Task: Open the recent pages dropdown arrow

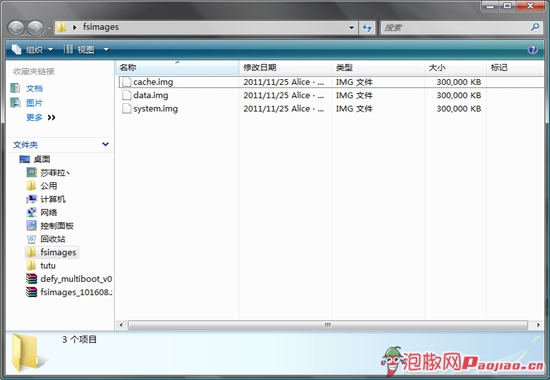Action: tap(49, 28)
